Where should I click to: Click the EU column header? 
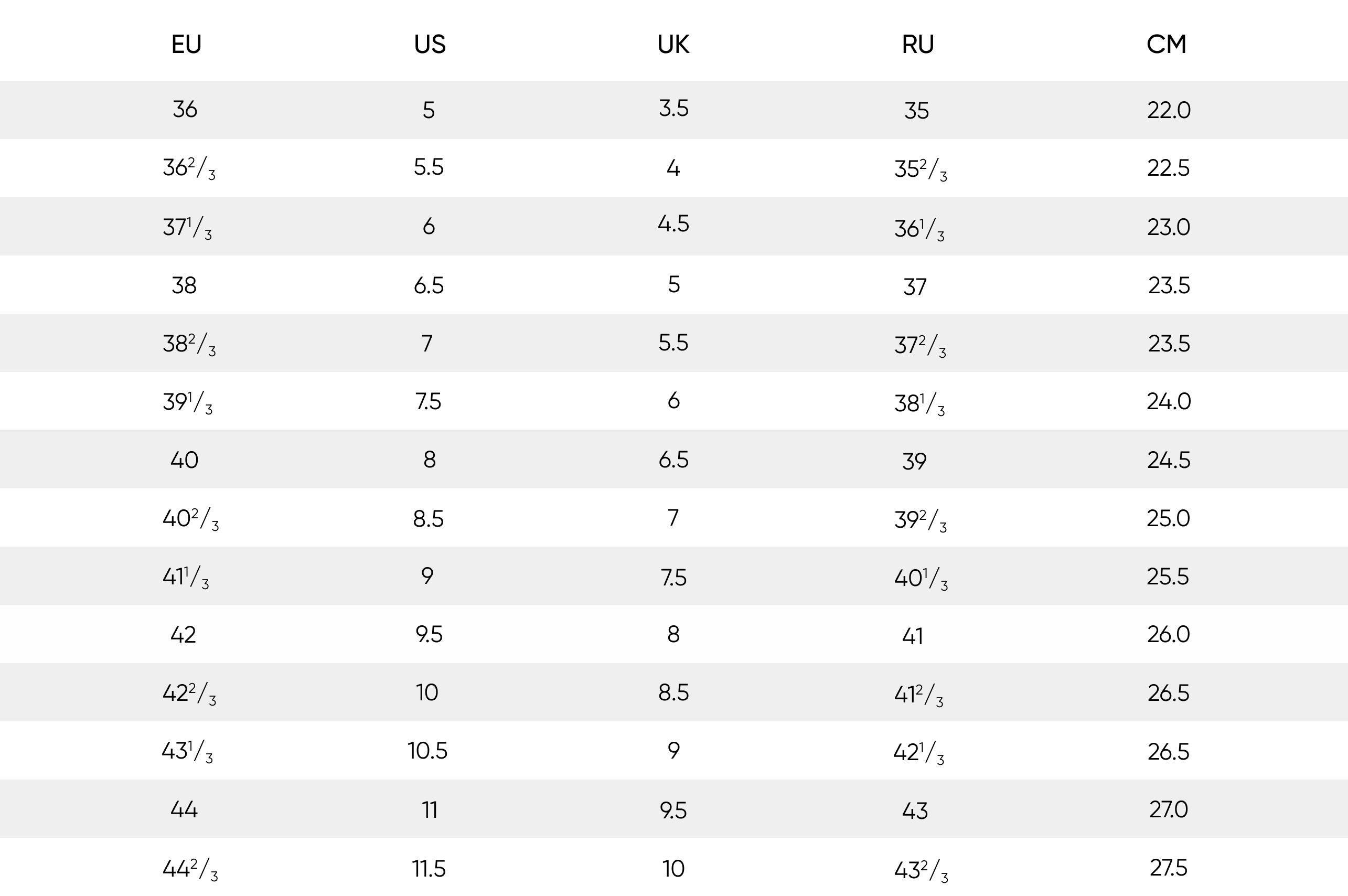[x=186, y=44]
